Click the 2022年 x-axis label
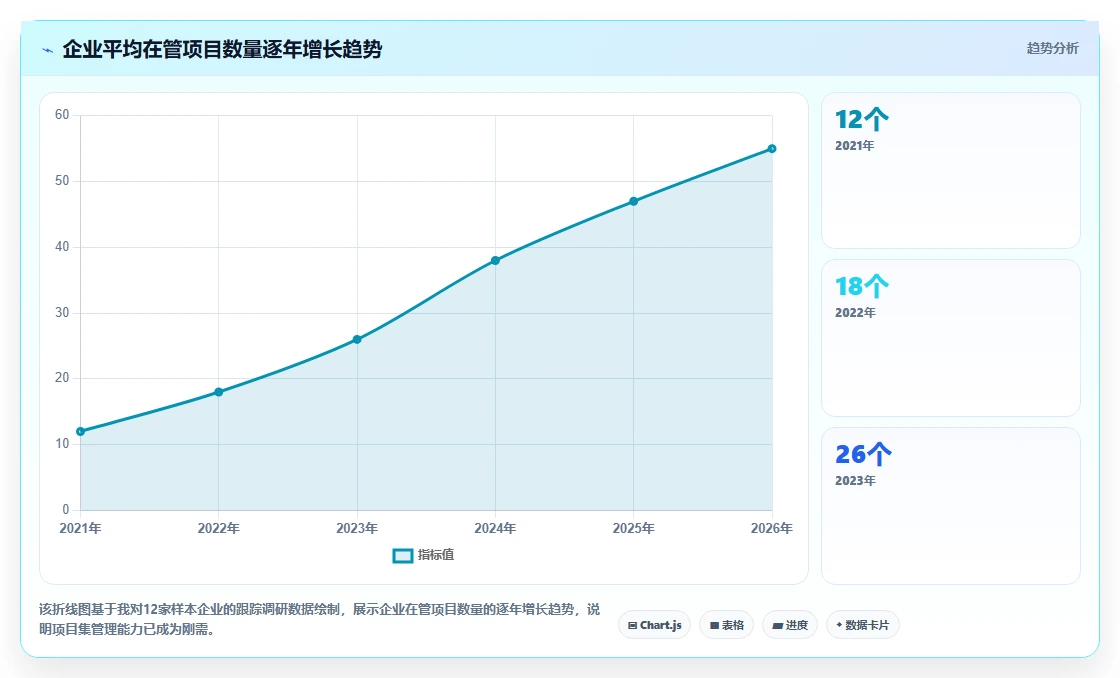 [x=219, y=529]
